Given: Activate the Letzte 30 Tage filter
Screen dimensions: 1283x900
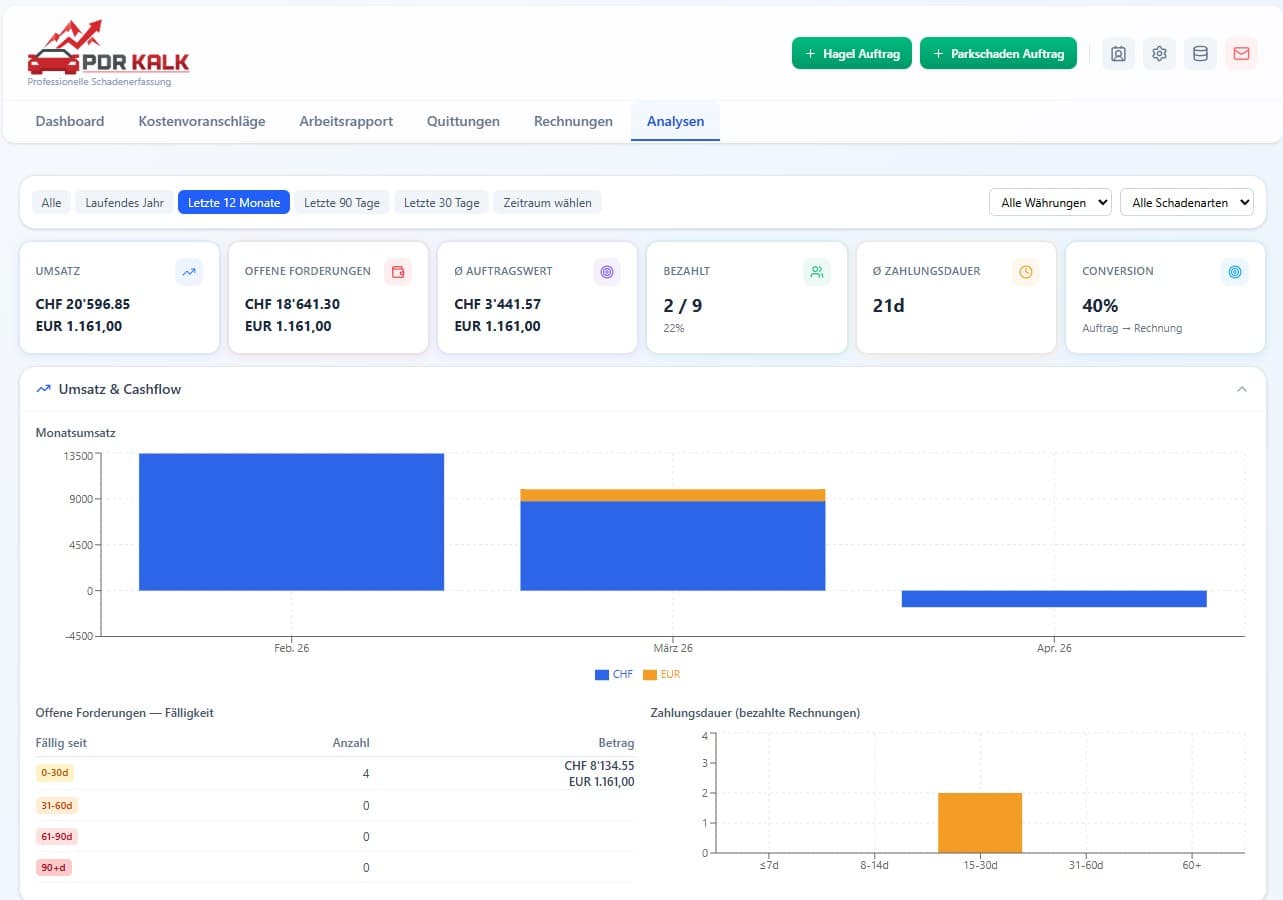Looking at the screenshot, I should [x=441, y=202].
